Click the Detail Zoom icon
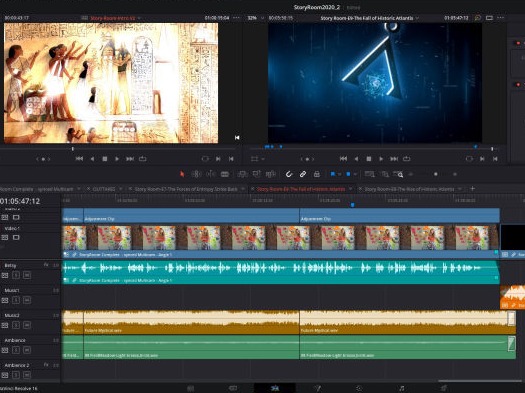The image size is (525, 393). (385, 174)
